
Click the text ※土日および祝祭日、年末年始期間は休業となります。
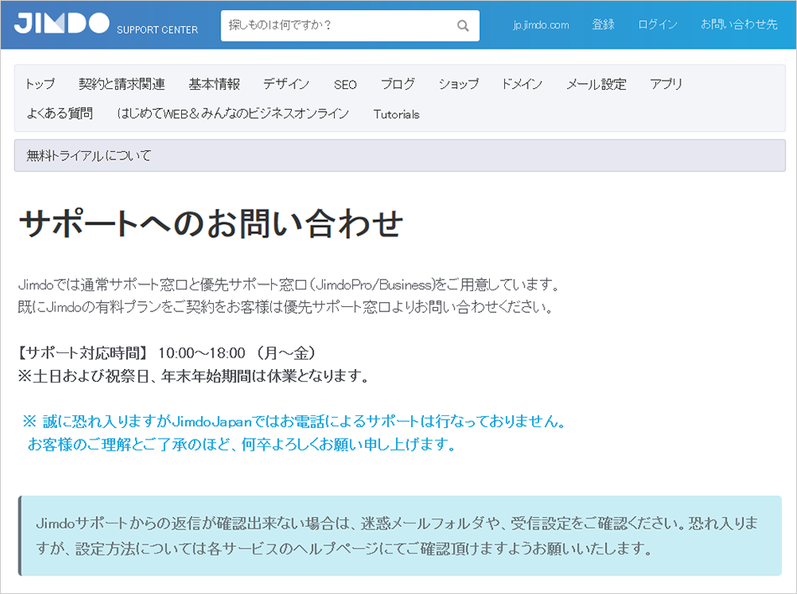pyautogui.click(x=193, y=376)
